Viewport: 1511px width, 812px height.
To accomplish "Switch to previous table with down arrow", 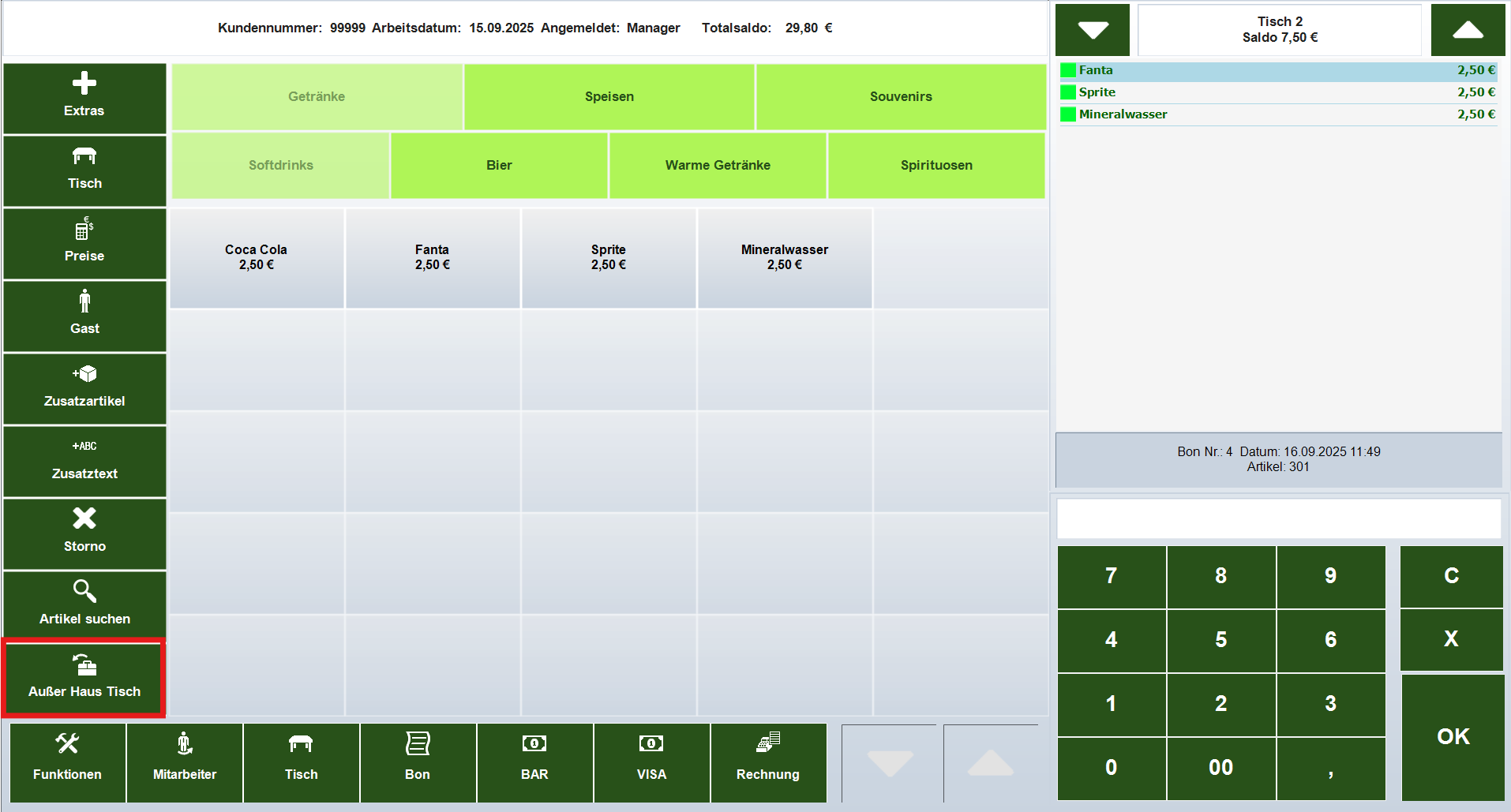I will coord(1093,30).
